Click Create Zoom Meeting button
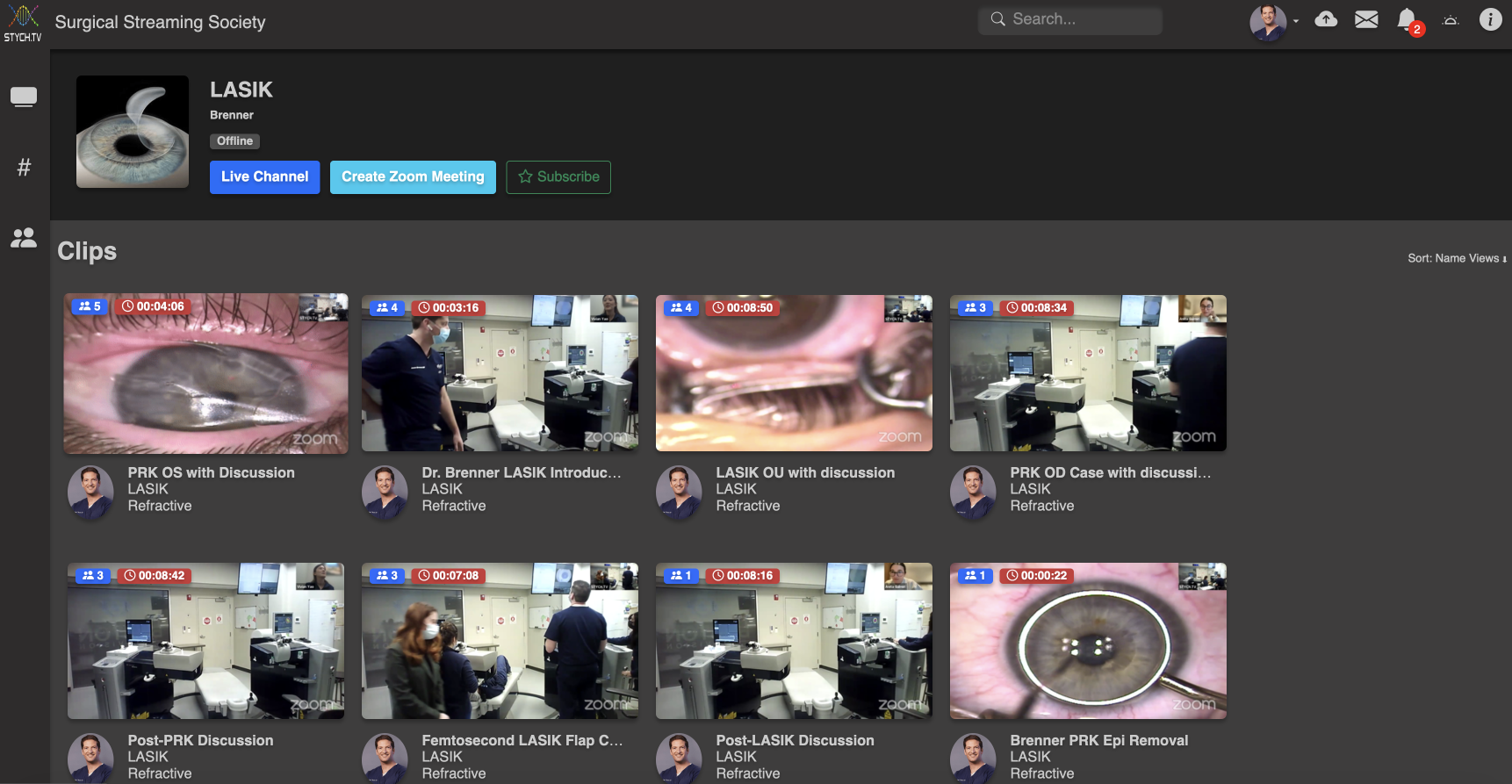The image size is (1512, 784). coord(413,176)
